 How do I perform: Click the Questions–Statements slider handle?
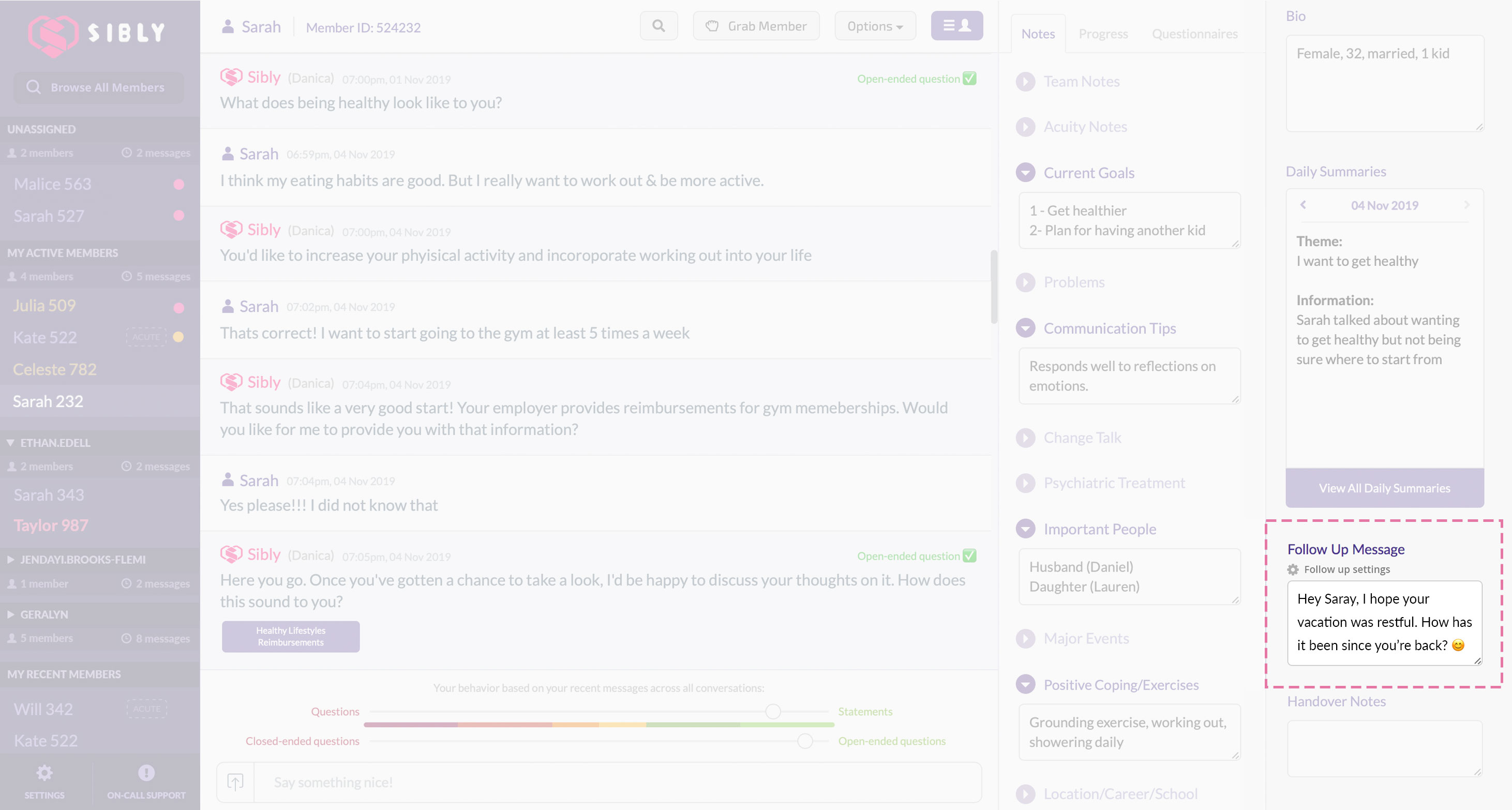(773, 711)
